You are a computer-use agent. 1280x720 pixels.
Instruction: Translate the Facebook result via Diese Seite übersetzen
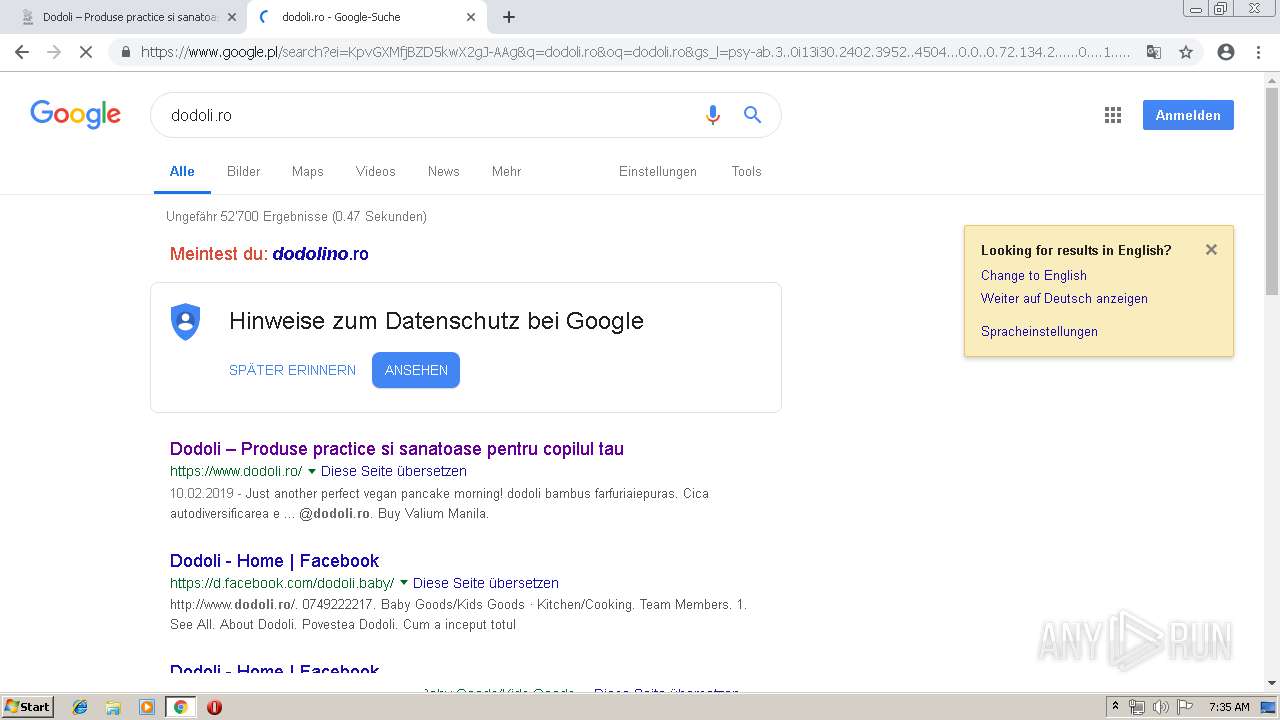[486, 583]
